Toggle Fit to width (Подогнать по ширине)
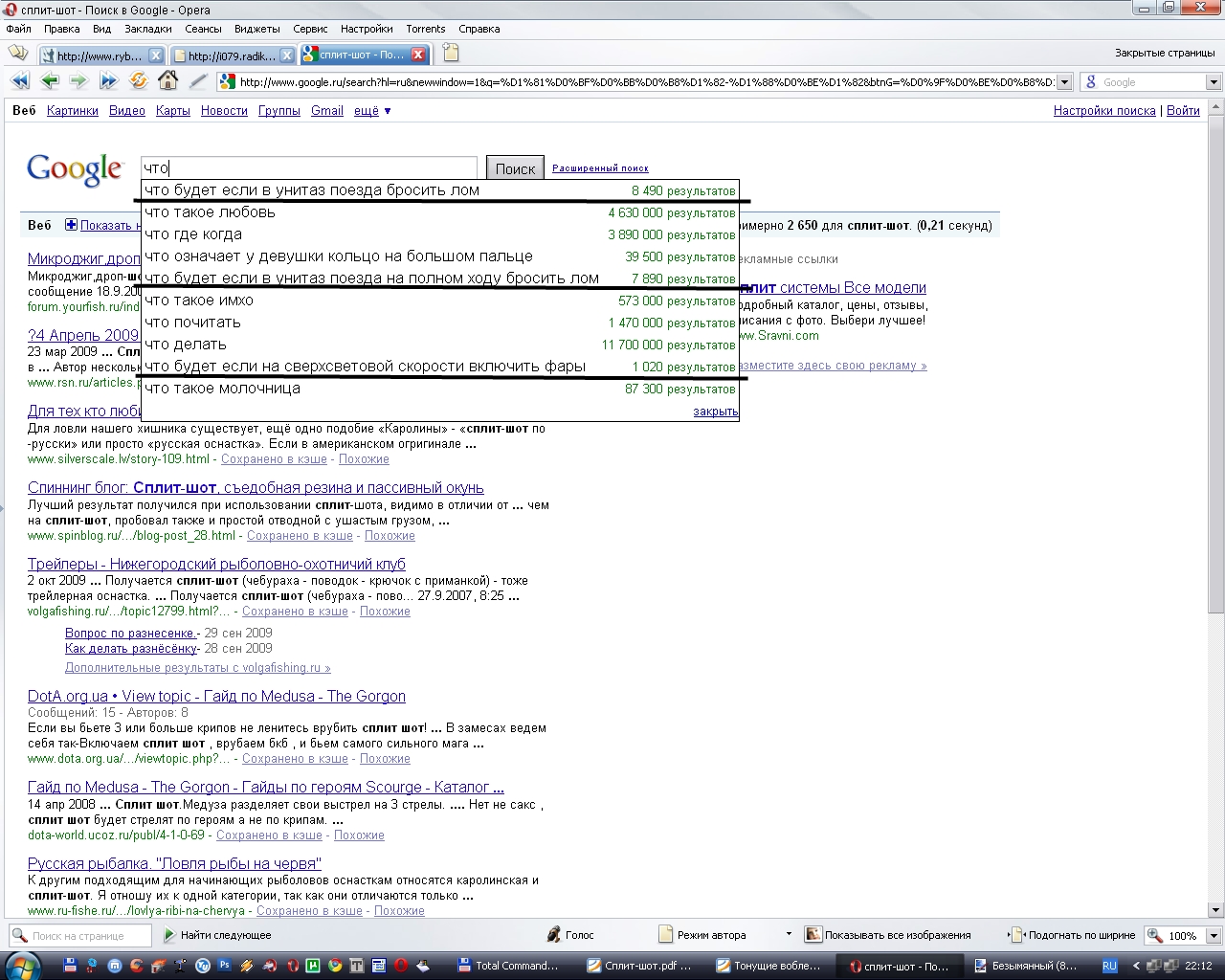Screen dimensions: 1225x980 [x=1072, y=935]
